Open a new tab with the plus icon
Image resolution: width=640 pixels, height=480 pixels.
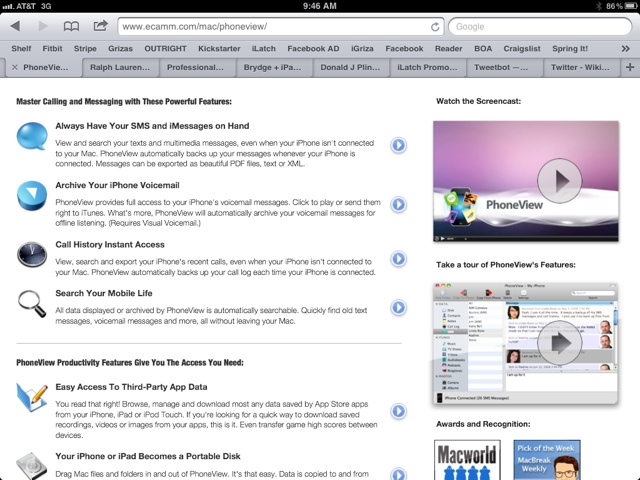pyautogui.click(x=630, y=67)
